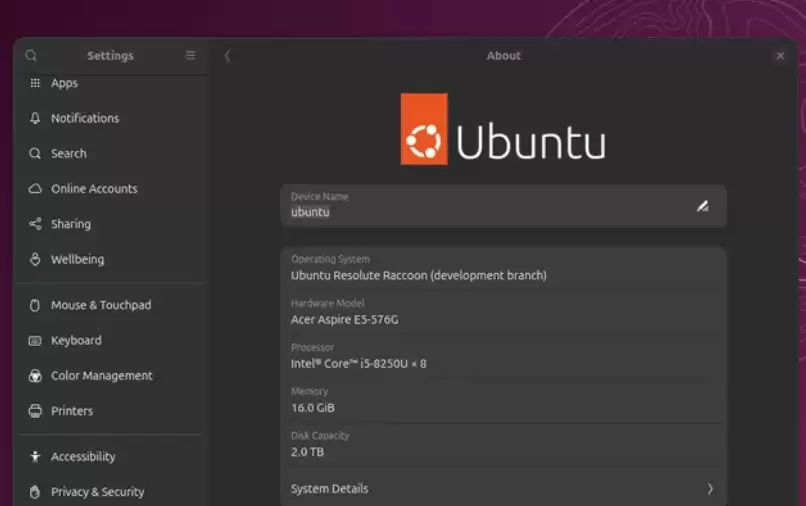Click the Device Name field 'ubuntu'
806x506 pixels.
tap(503, 206)
